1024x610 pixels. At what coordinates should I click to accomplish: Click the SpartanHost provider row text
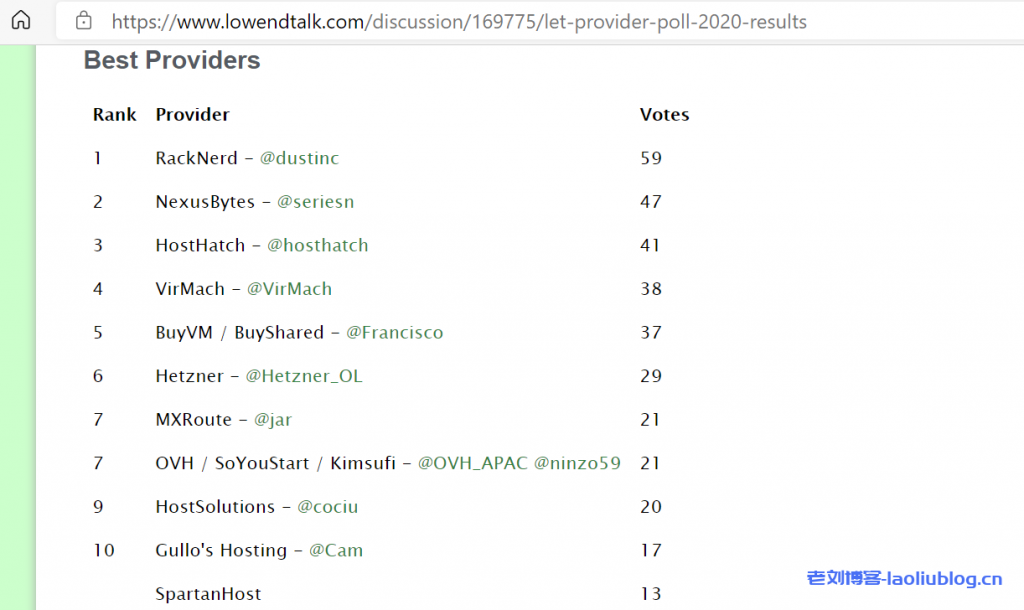point(208,594)
